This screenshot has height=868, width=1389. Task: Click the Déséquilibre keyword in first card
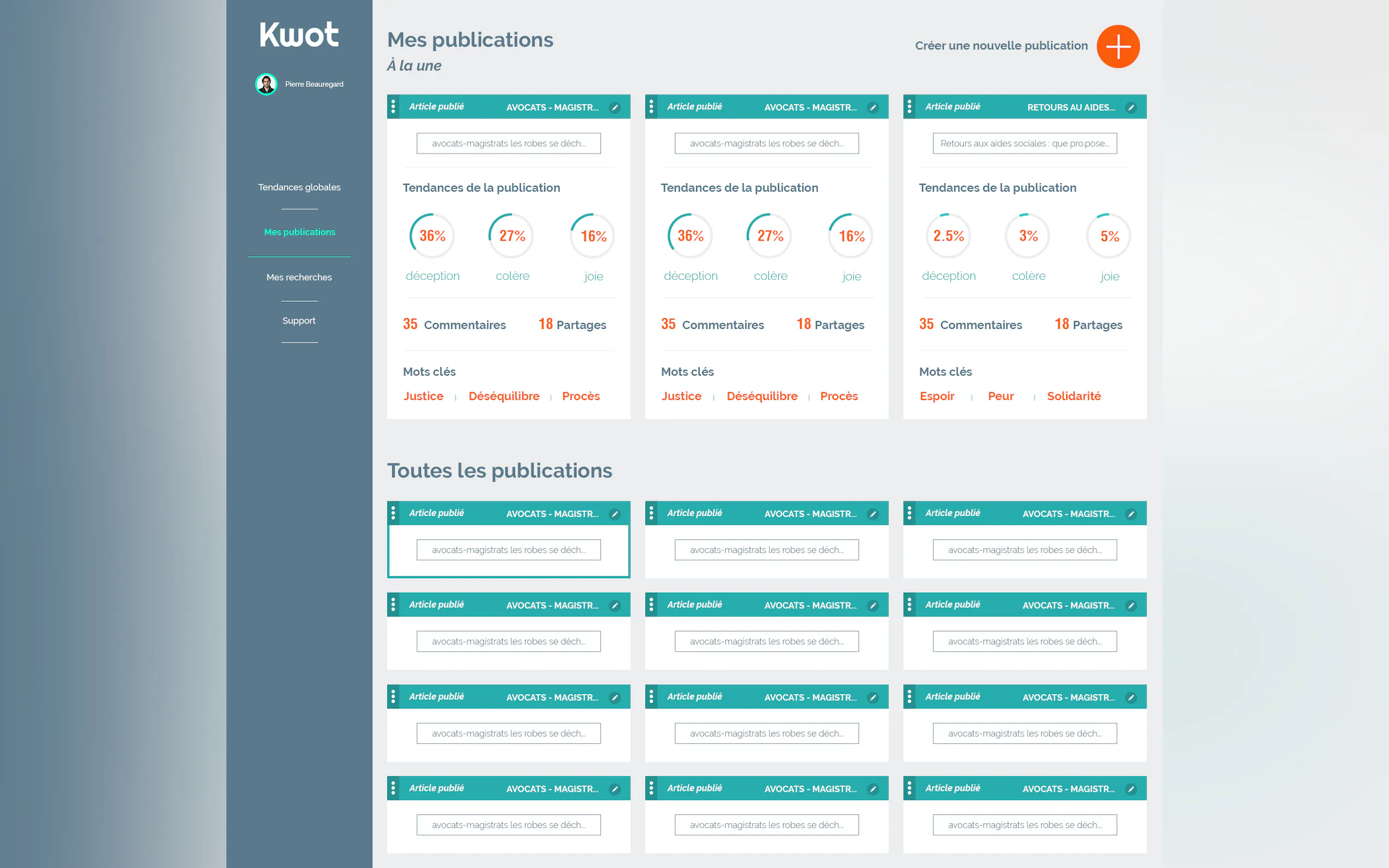point(504,396)
